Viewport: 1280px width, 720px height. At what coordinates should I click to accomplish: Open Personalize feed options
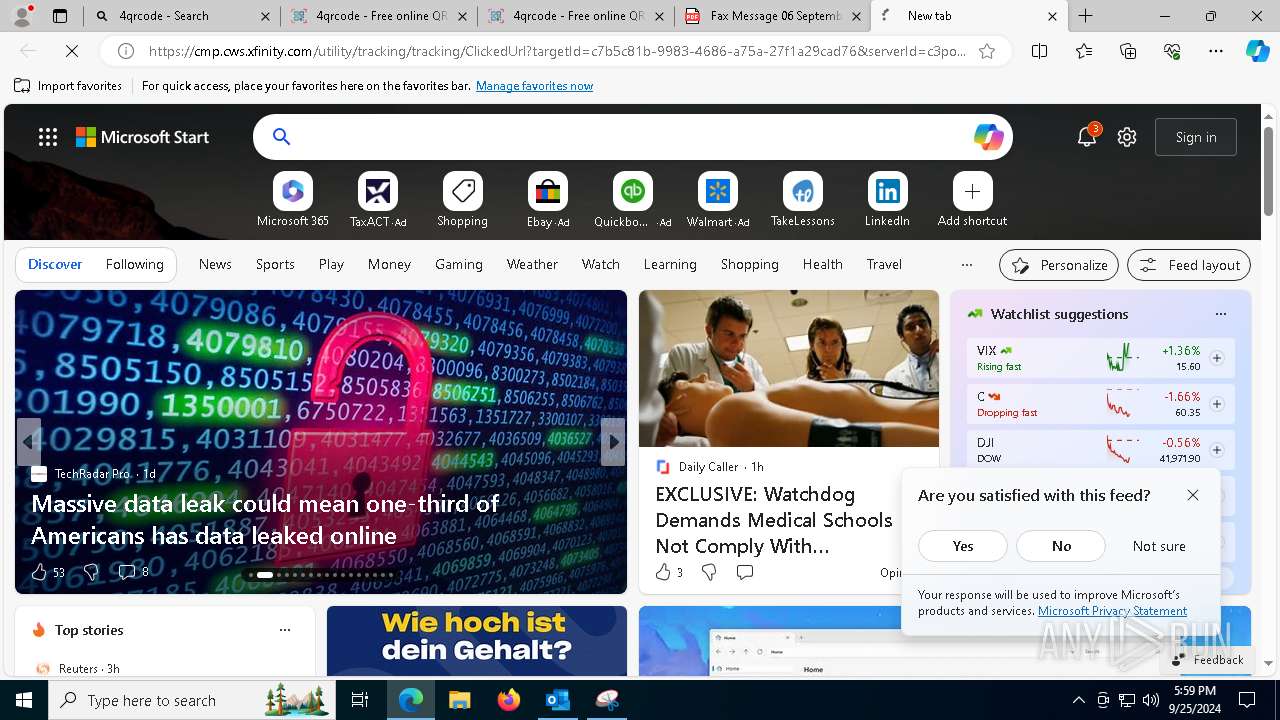click(x=1059, y=265)
